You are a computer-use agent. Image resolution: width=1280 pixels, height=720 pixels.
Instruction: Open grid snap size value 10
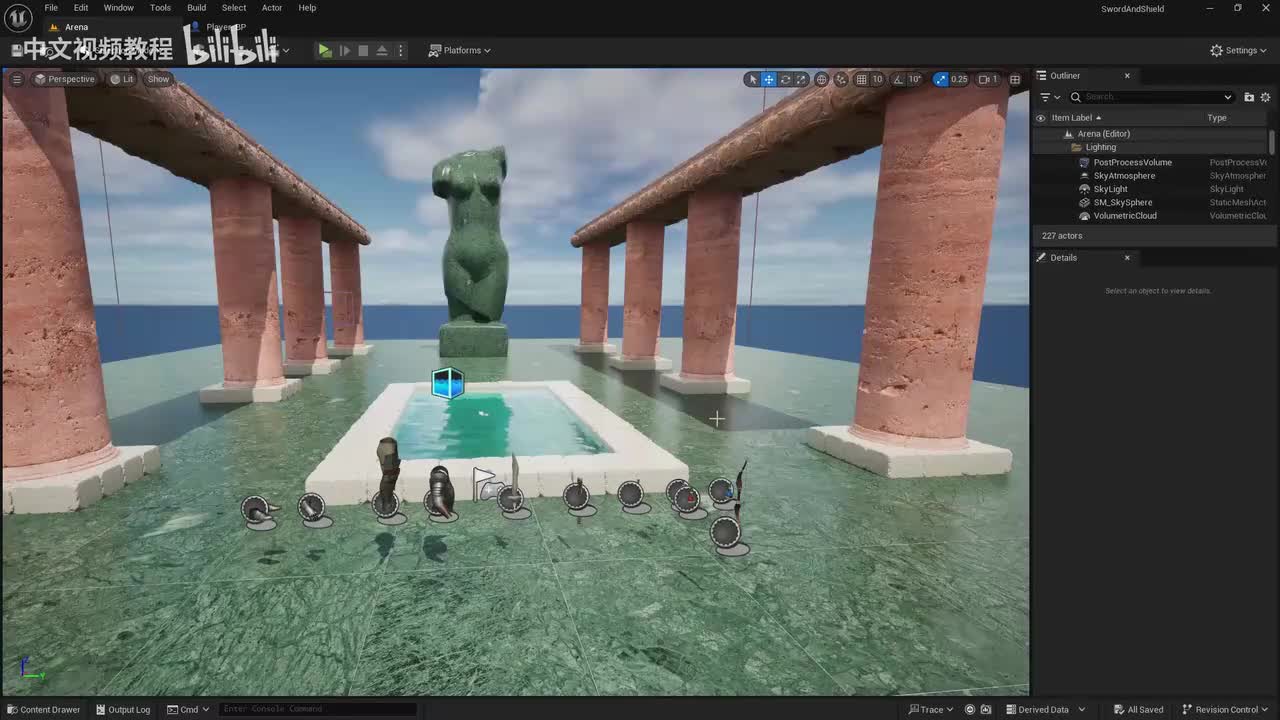click(877, 79)
